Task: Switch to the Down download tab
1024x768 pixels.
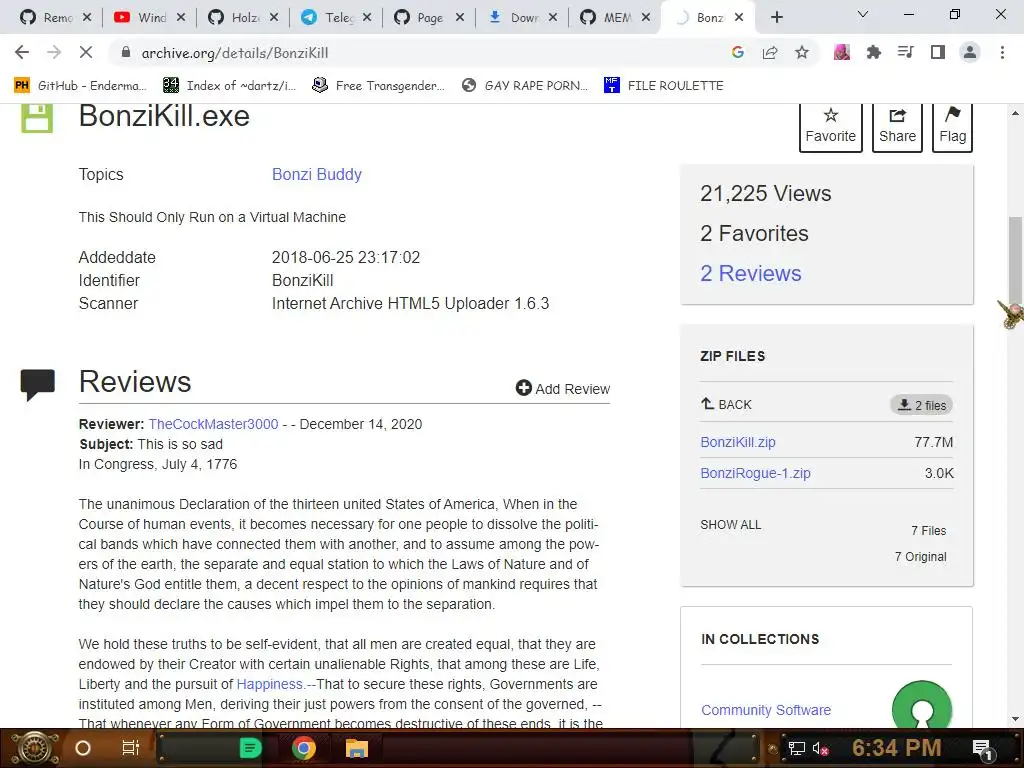Action: (522, 18)
